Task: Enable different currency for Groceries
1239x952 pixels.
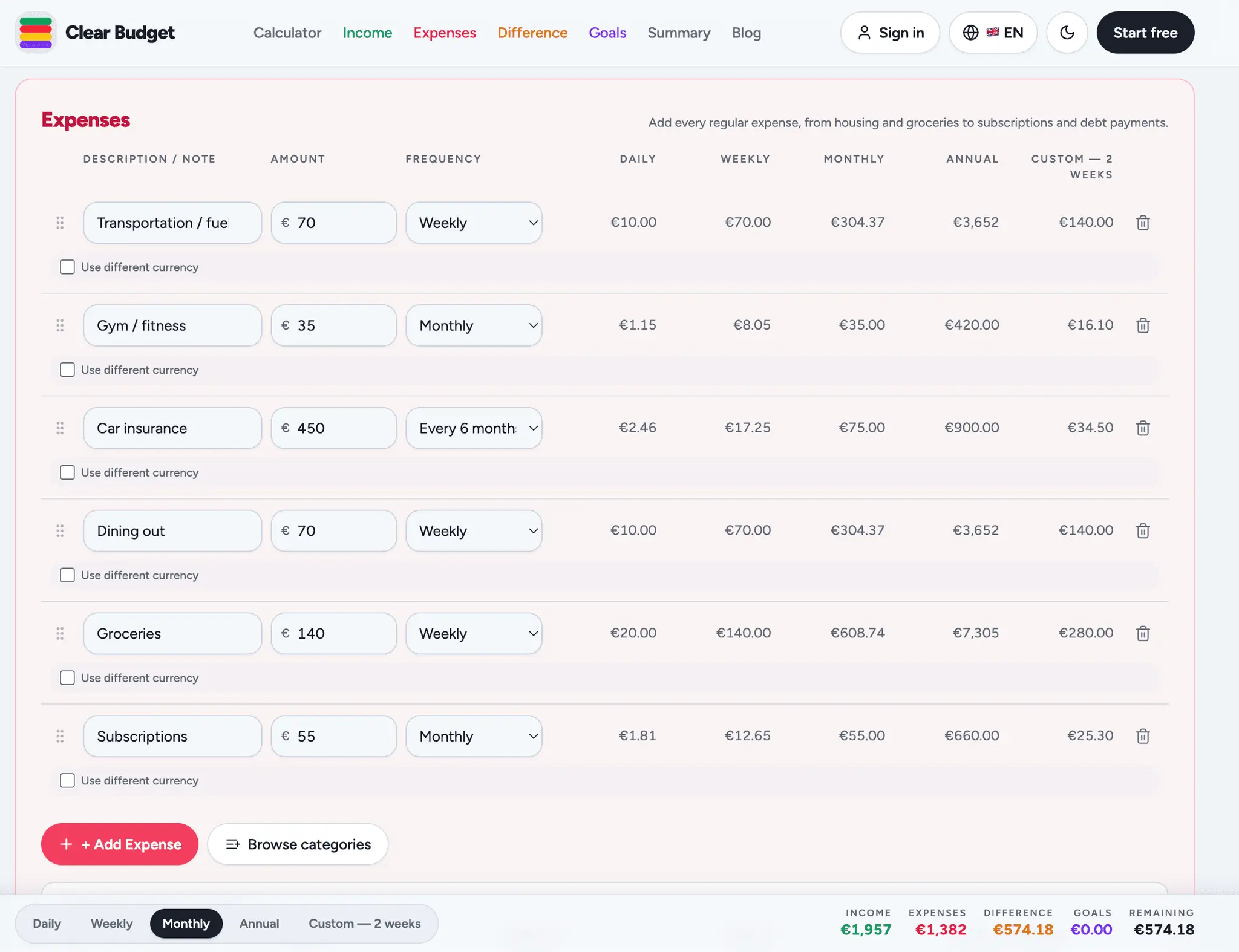Action: [67, 678]
